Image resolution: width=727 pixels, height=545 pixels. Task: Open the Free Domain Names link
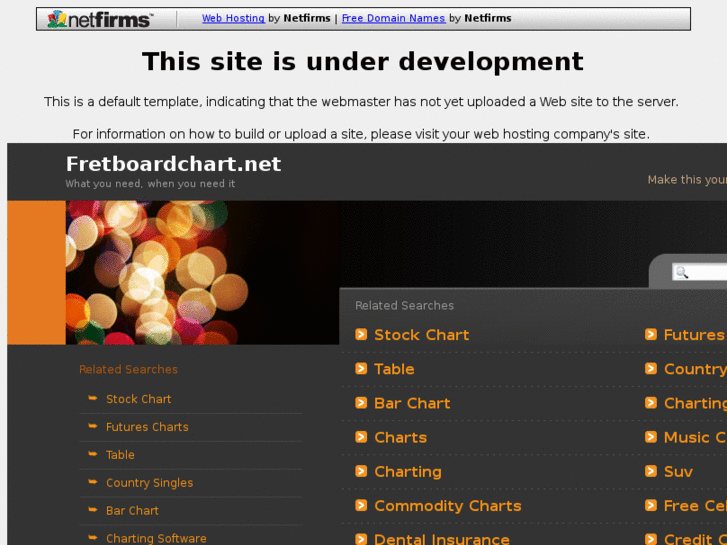pos(393,18)
